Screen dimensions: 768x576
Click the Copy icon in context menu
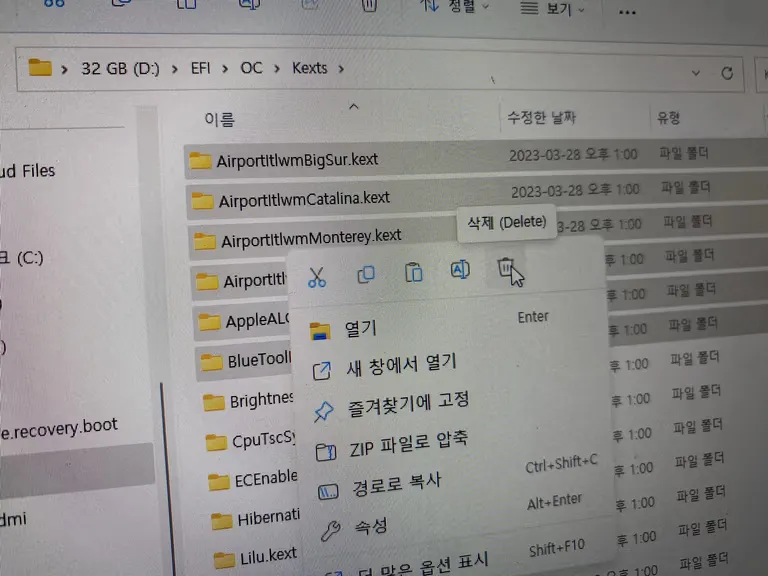pos(366,274)
